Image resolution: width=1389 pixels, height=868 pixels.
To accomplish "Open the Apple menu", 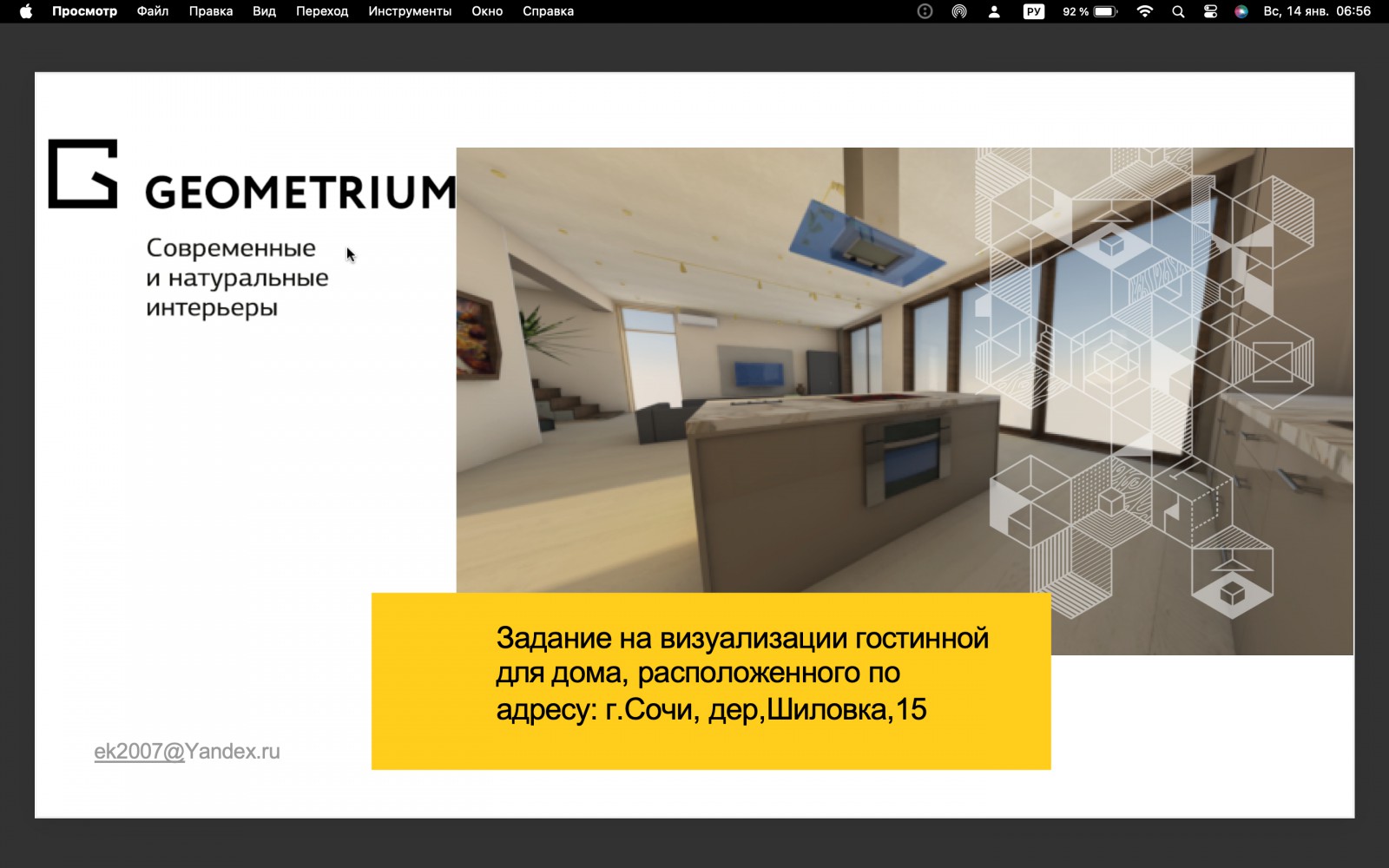I will (26, 11).
